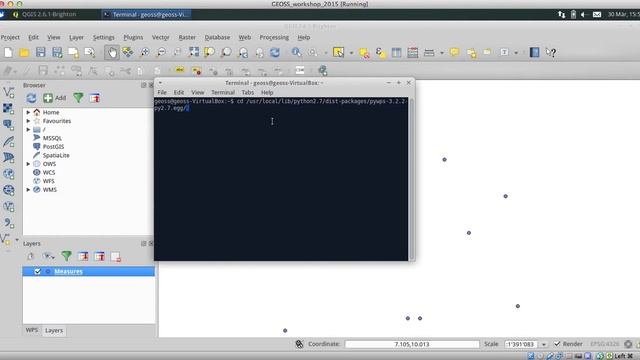Click Add Raster Layer sidebar icon
Screen dimensions: 640x360
pyautogui.click(x=8, y=108)
